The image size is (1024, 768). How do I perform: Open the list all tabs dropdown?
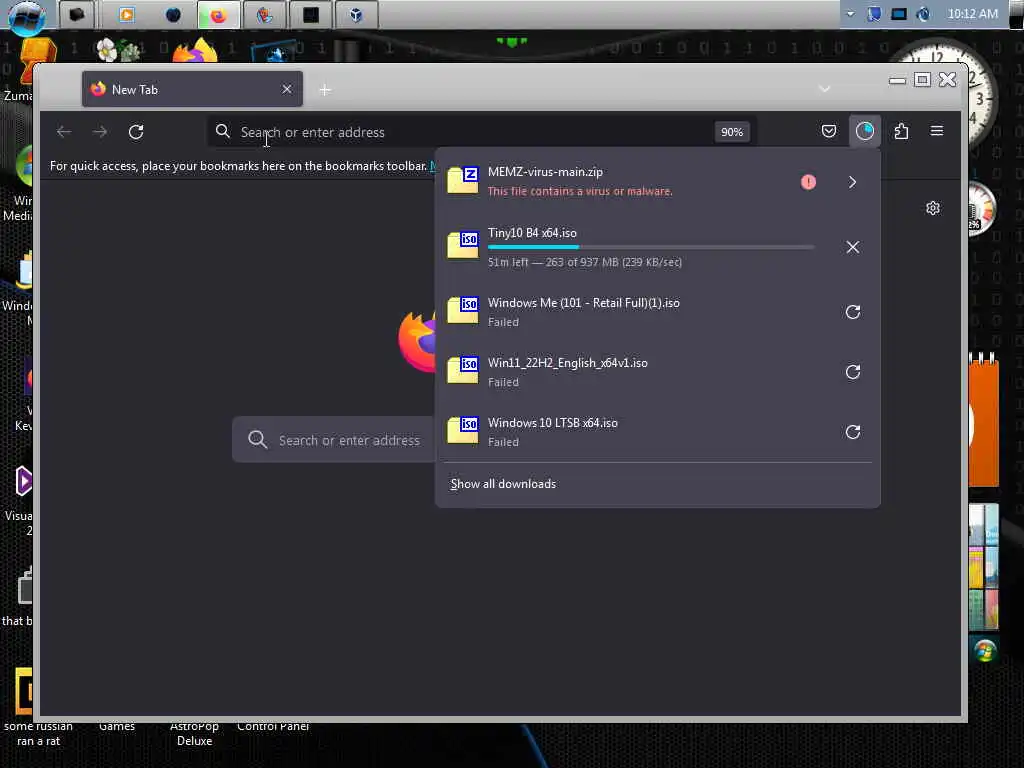point(824,89)
